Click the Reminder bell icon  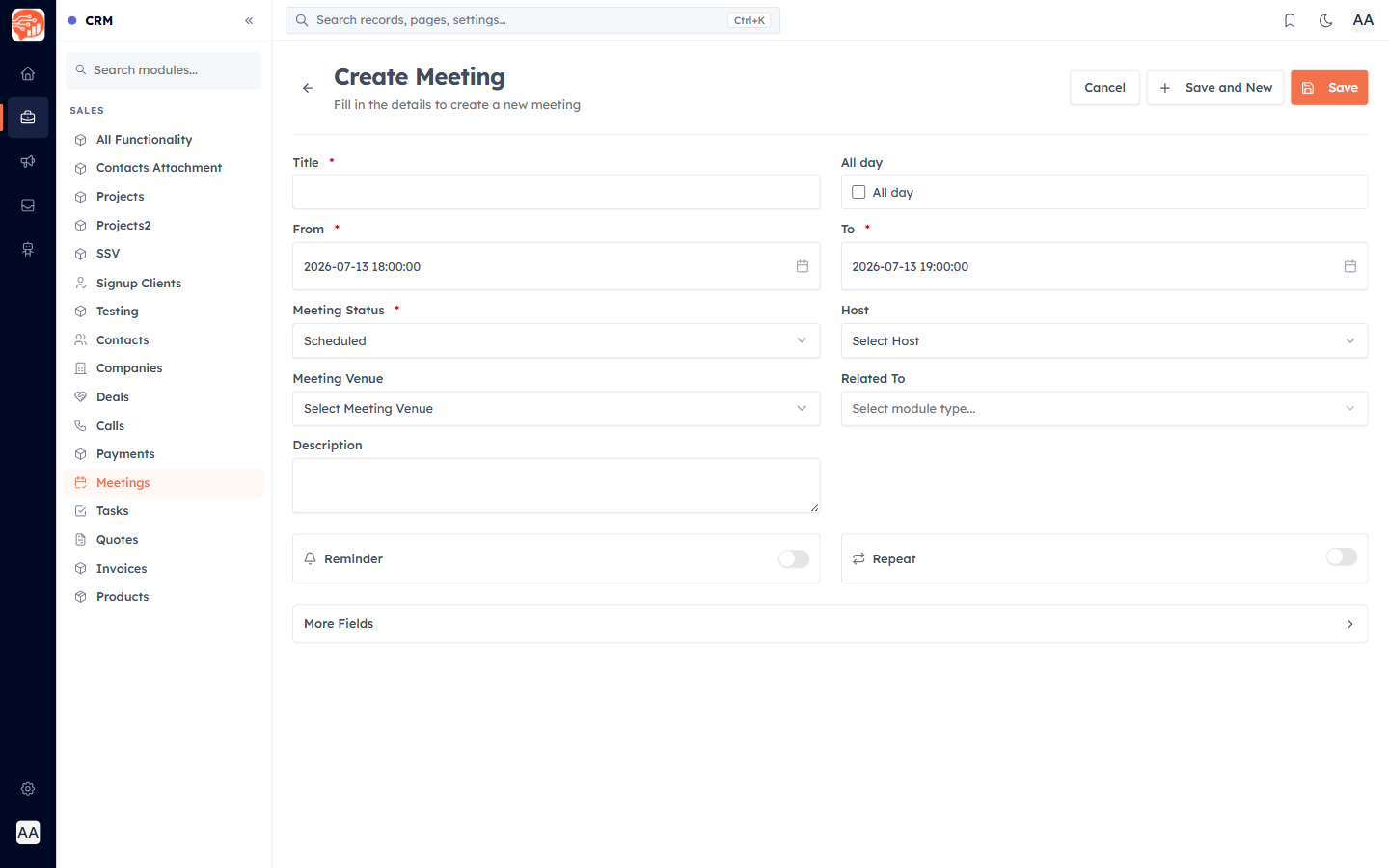(311, 558)
